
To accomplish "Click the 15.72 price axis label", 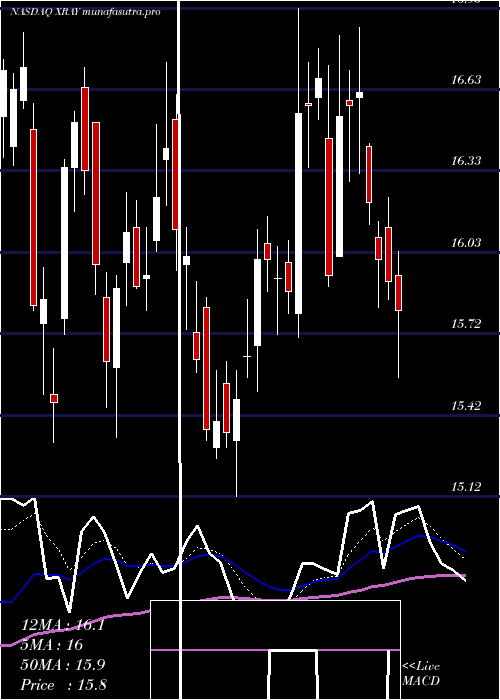I will [466, 324].
